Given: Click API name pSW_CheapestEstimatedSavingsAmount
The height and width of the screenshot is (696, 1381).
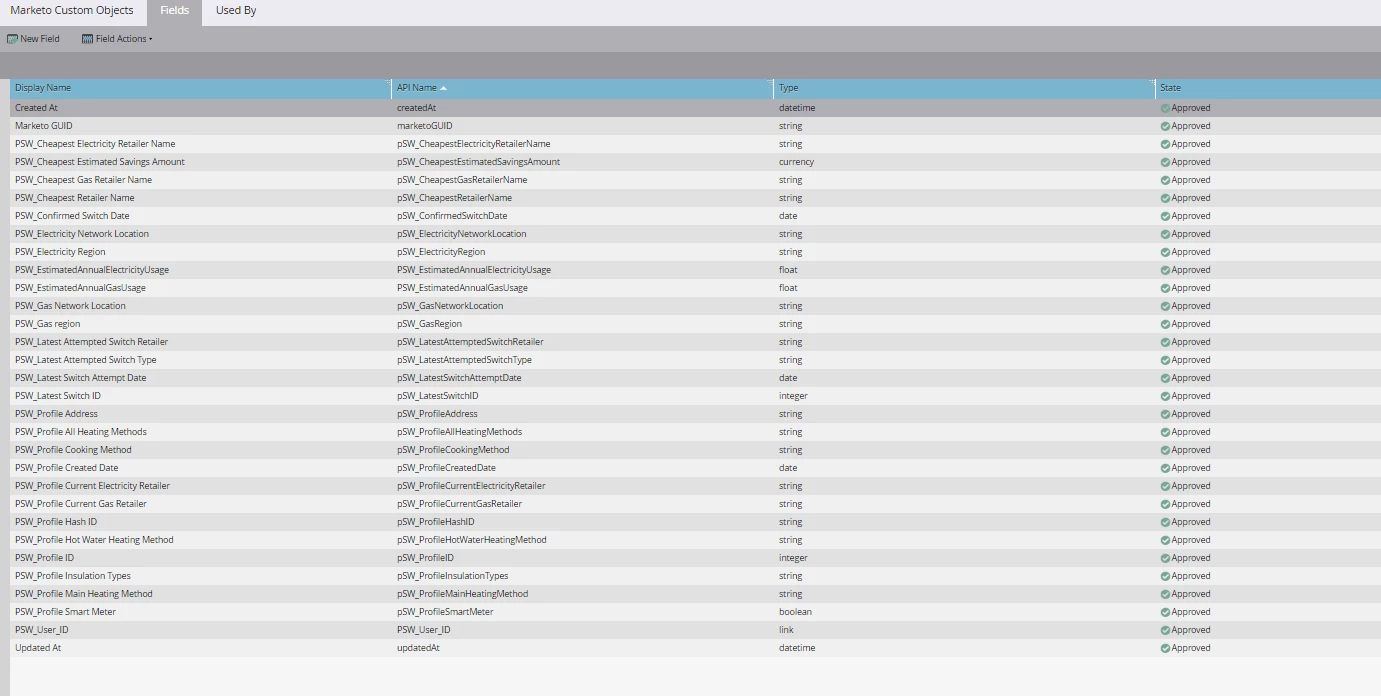Looking at the screenshot, I should click(478, 162).
